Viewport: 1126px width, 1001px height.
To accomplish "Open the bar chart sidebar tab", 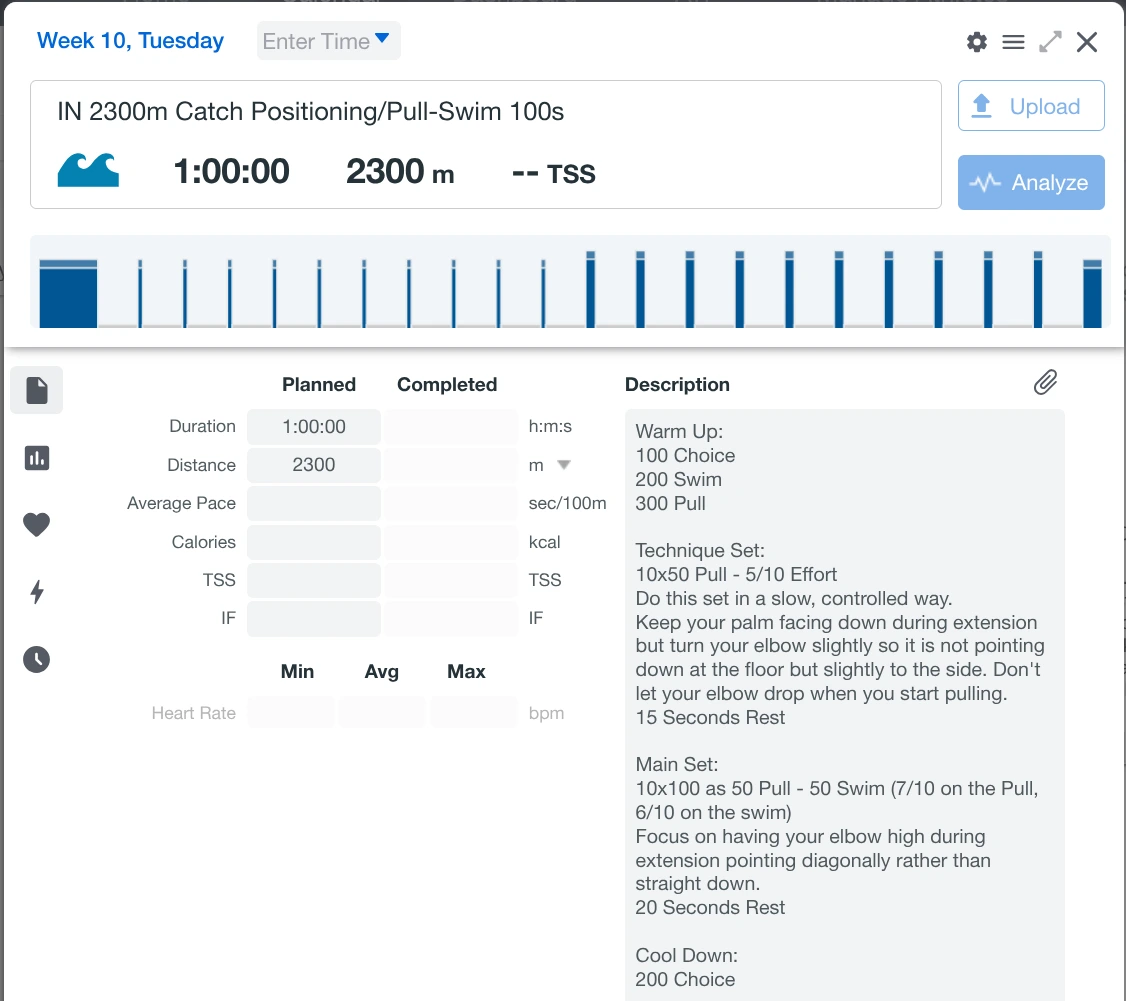I will [x=37, y=458].
